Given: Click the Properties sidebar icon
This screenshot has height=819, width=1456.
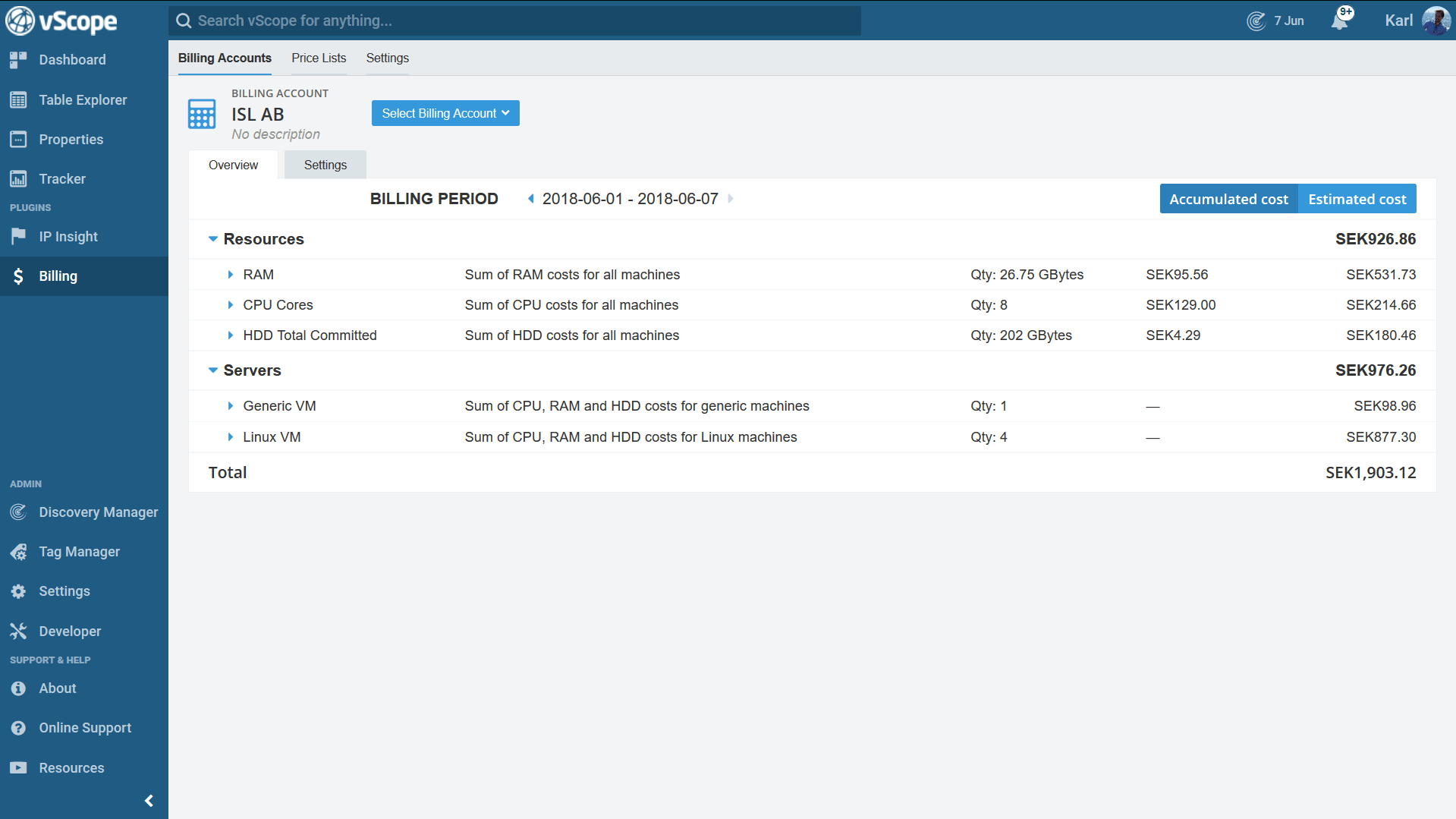Looking at the screenshot, I should point(18,140).
